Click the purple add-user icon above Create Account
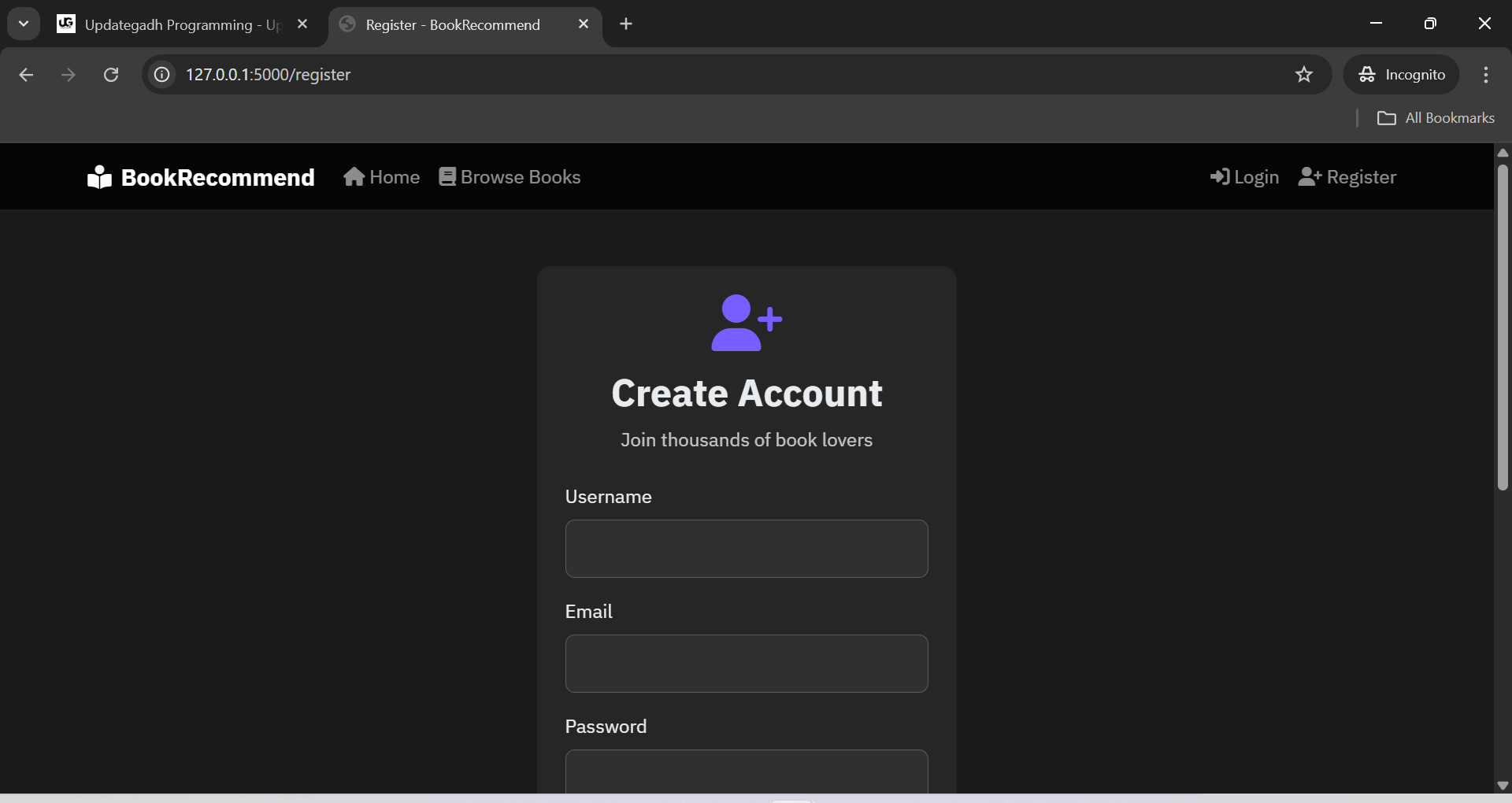Image resolution: width=1512 pixels, height=803 pixels. 746,323
